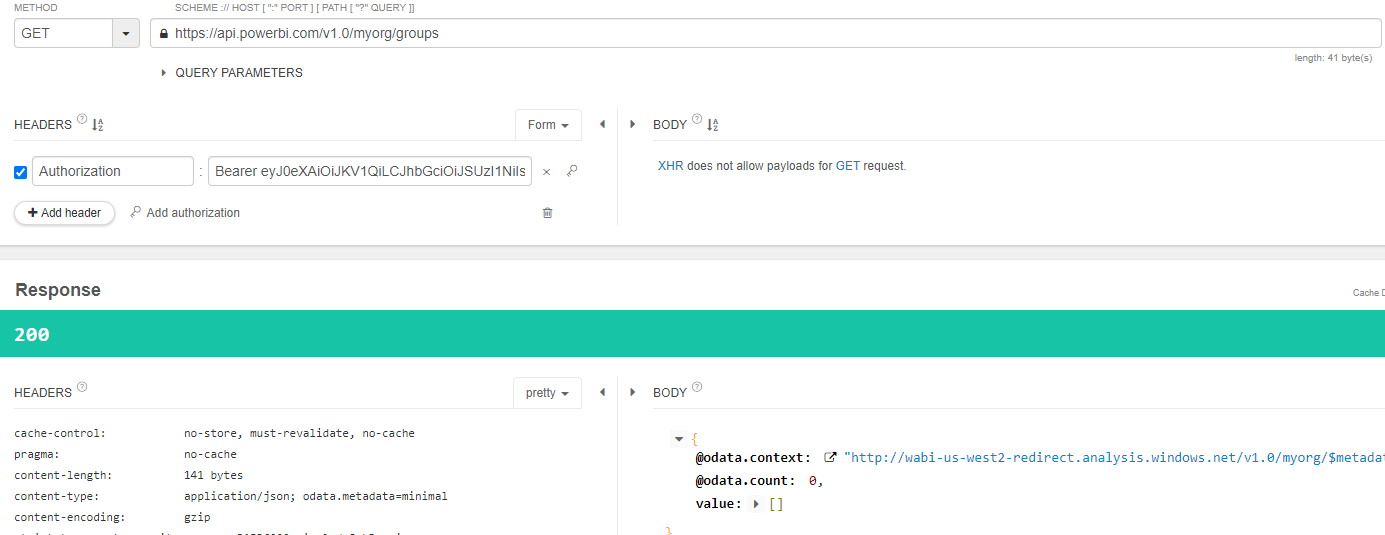
Task: Open the XHR link in the body message
Action: [670, 166]
